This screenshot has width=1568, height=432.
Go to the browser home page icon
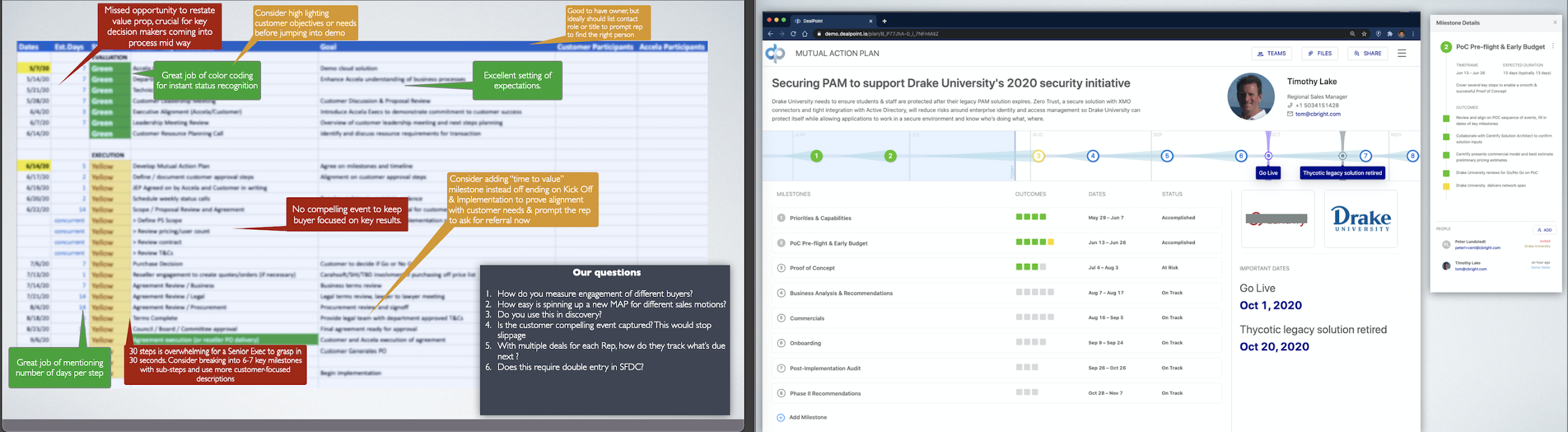click(805, 34)
